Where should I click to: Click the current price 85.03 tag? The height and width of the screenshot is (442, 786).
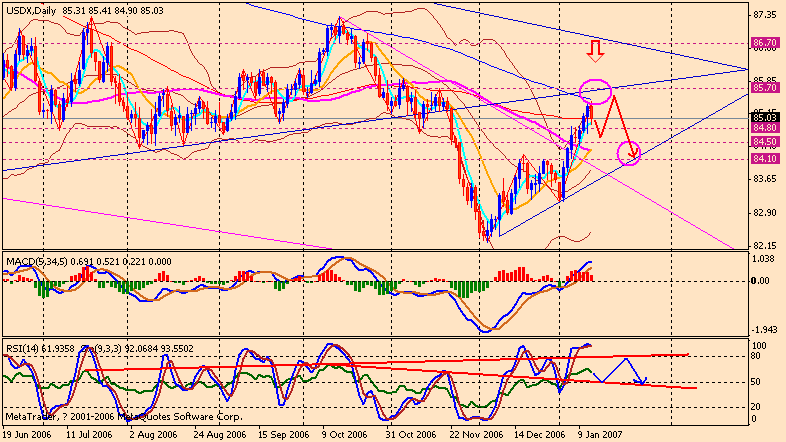(765, 118)
